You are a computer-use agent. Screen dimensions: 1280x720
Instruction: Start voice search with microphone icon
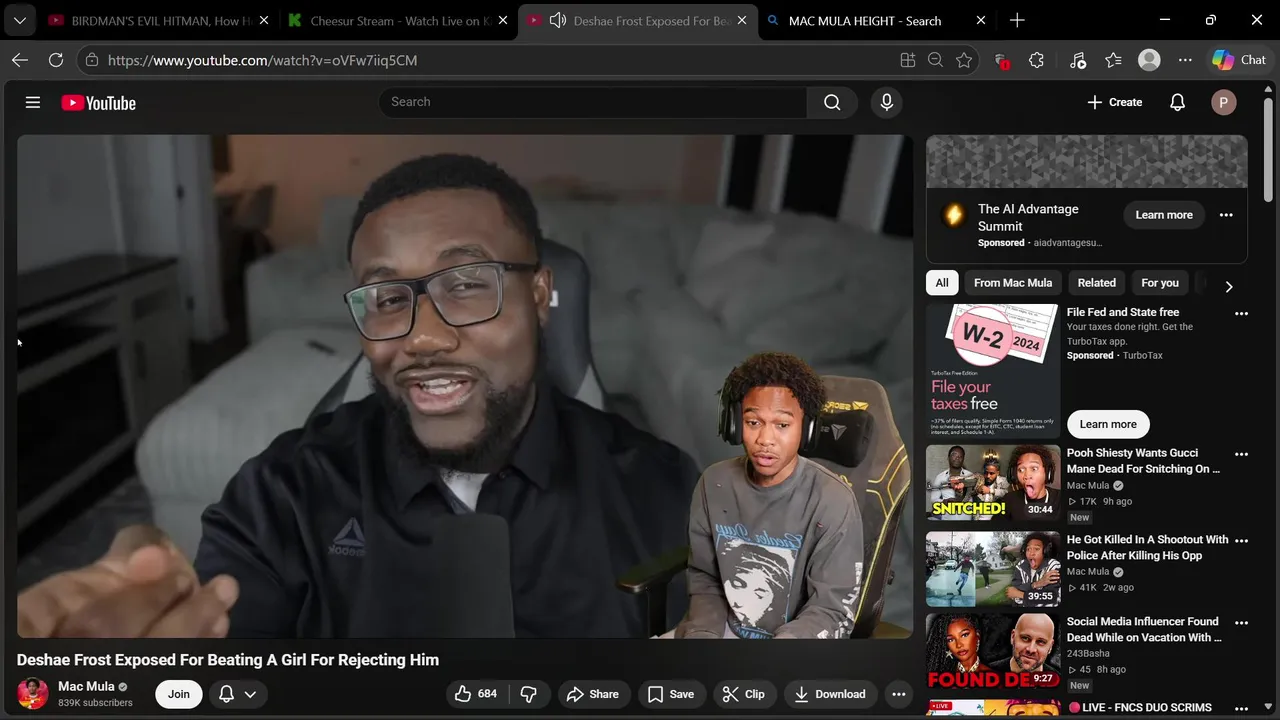[x=886, y=102]
